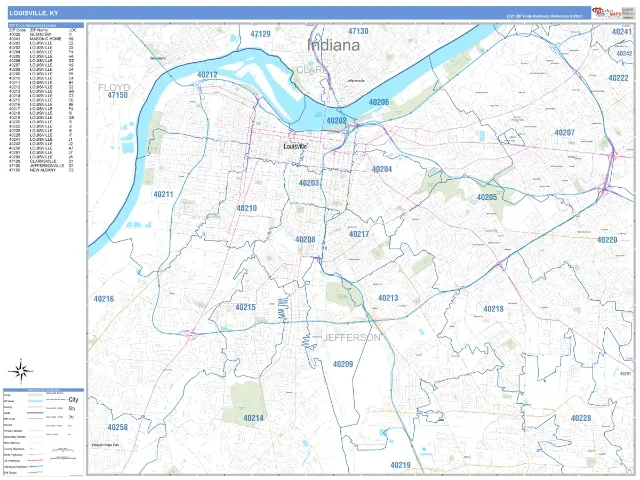Click the Louisville city name label on map
Screen dimensions: 640x480
tap(296, 146)
